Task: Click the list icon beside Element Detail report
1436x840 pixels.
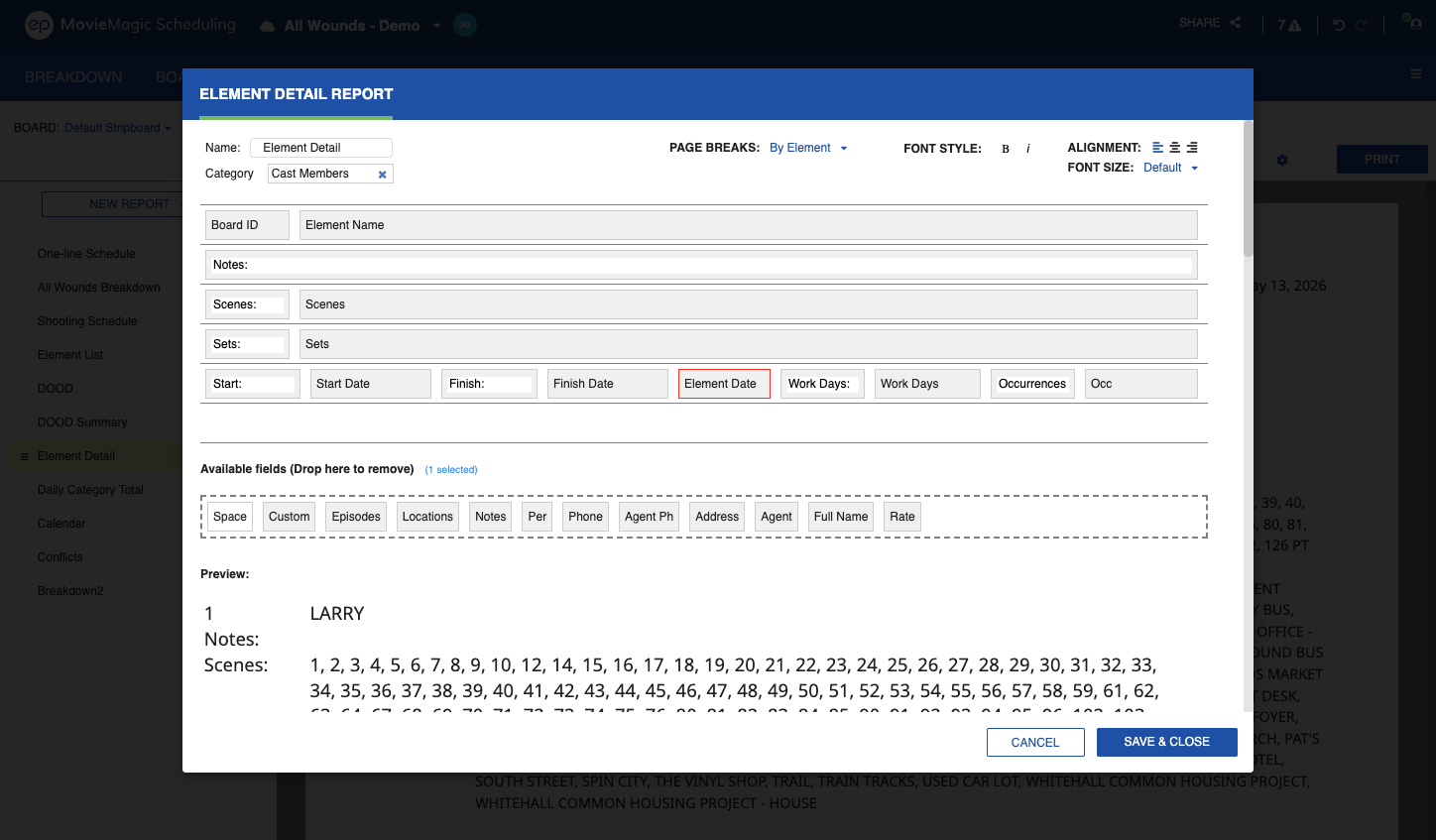Action: pyautogui.click(x=25, y=457)
